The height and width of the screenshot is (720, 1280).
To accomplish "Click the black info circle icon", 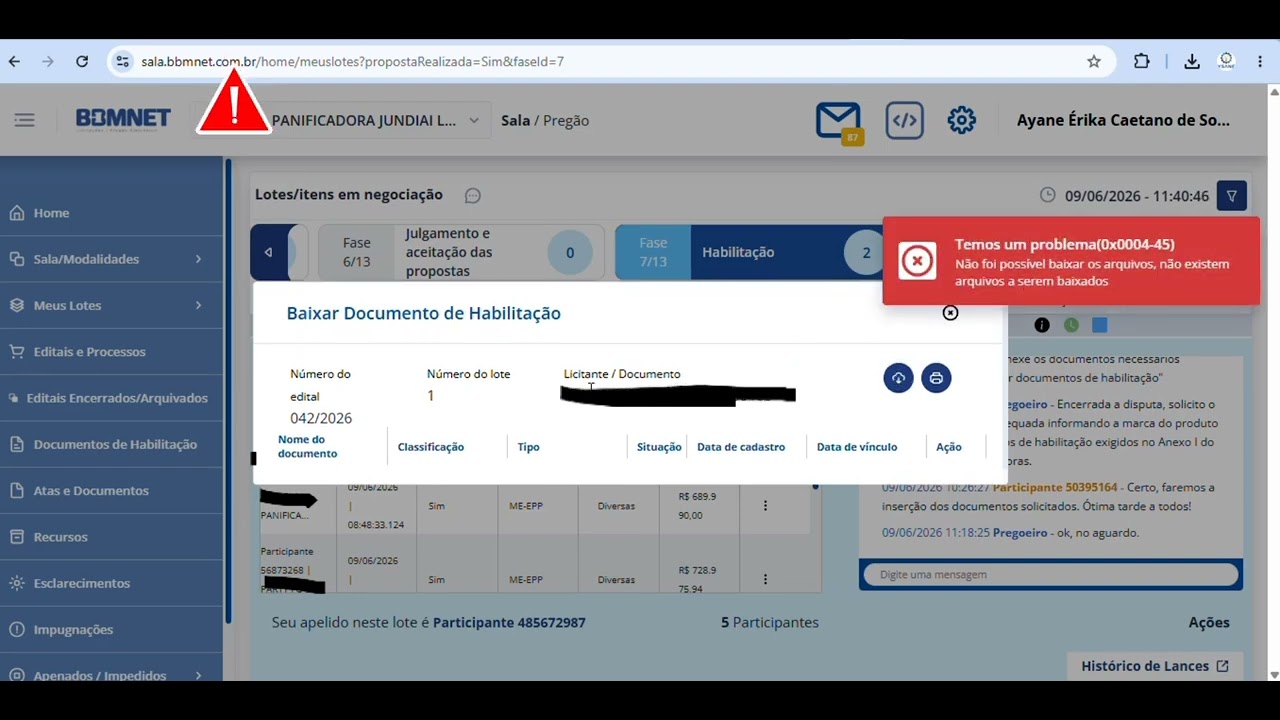I will point(1042,325).
